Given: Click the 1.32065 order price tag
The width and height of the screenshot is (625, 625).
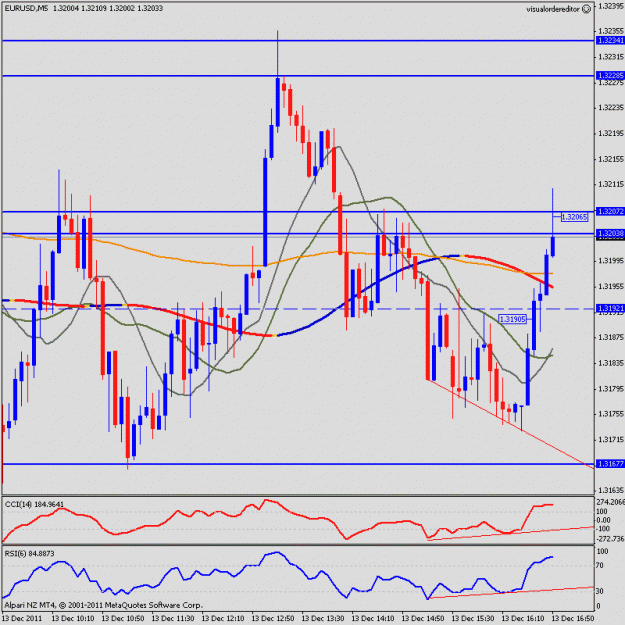Looking at the screenshot, I should 574,217.
